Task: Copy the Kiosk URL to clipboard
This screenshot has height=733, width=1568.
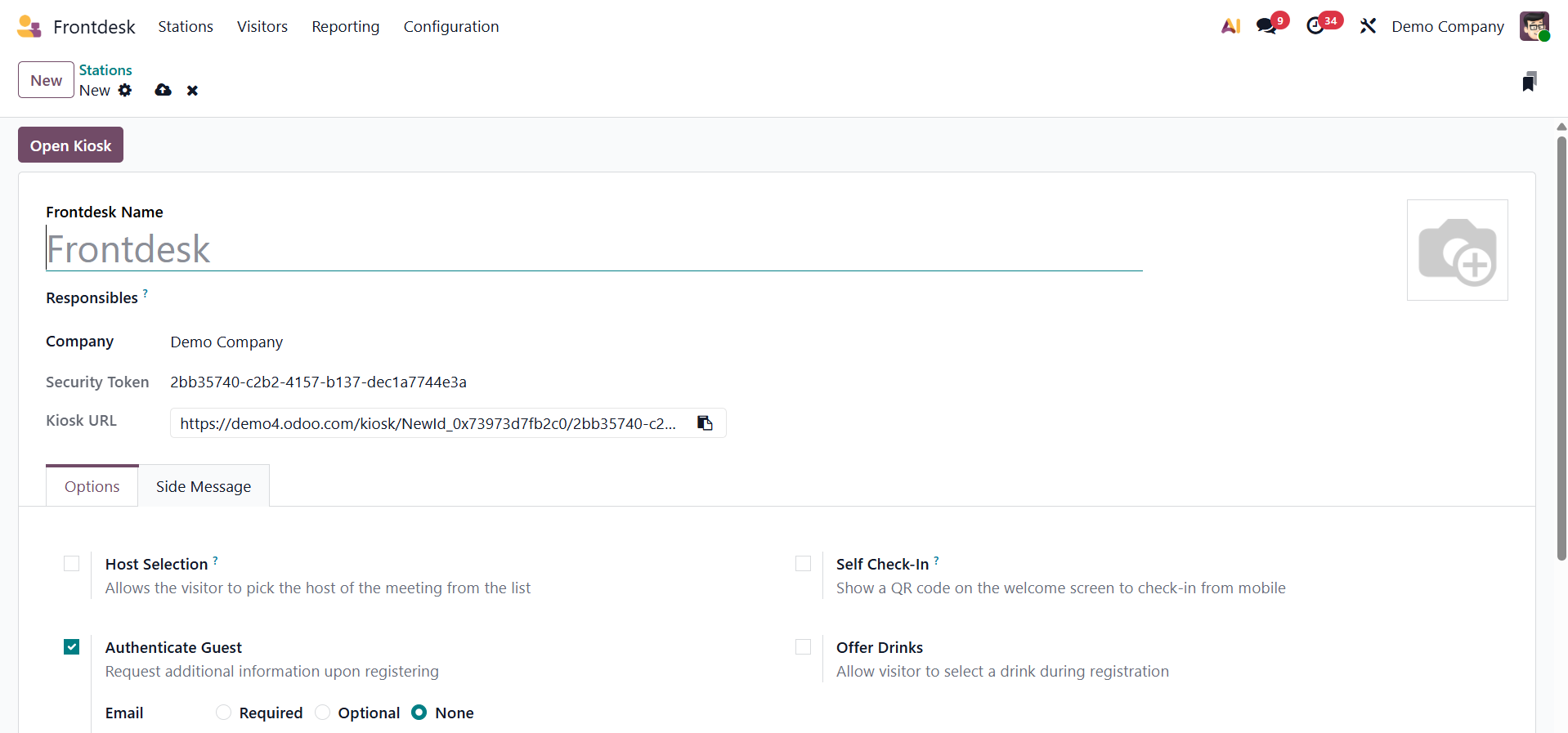Action: (x=705, y=423)
